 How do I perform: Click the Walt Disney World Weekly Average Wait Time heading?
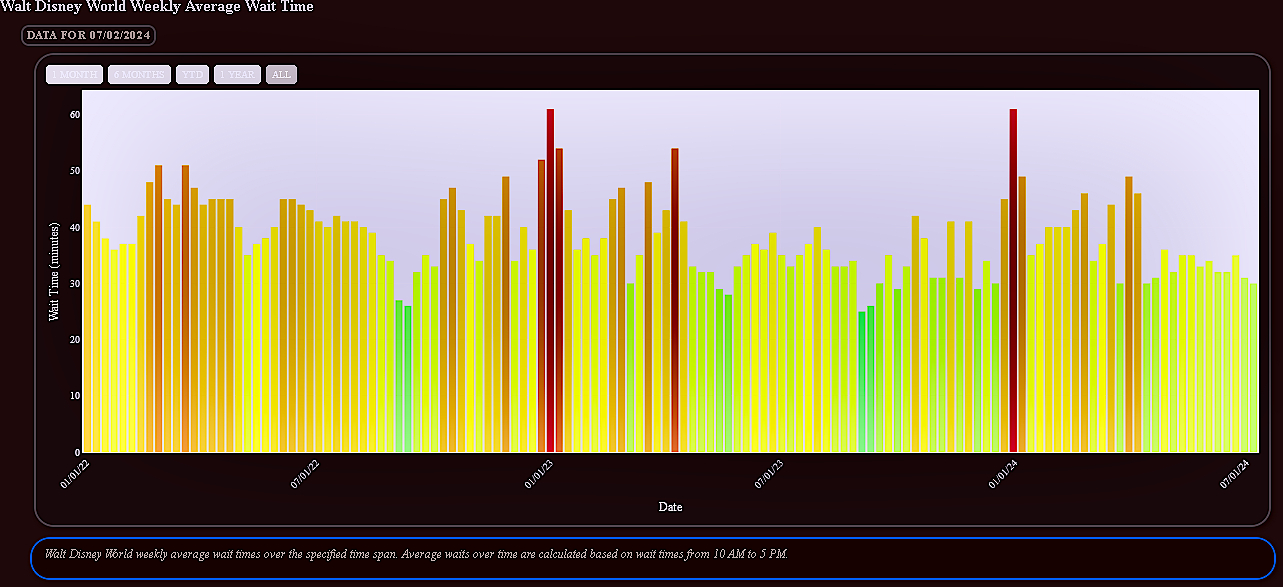[x=157, y=7]
